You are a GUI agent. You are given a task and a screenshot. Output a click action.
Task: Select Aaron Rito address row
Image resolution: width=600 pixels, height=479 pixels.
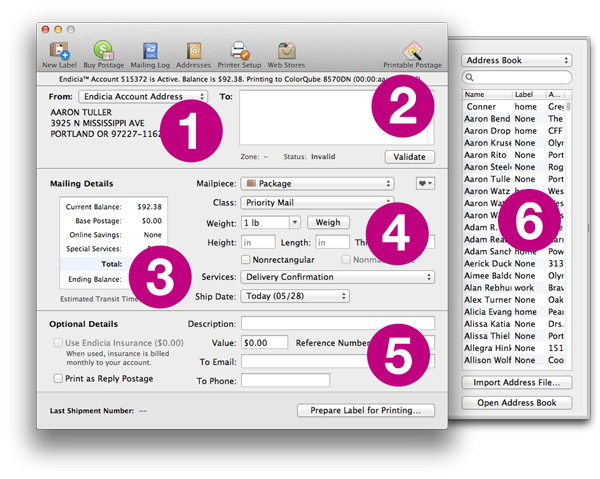[x=514, y=155]
